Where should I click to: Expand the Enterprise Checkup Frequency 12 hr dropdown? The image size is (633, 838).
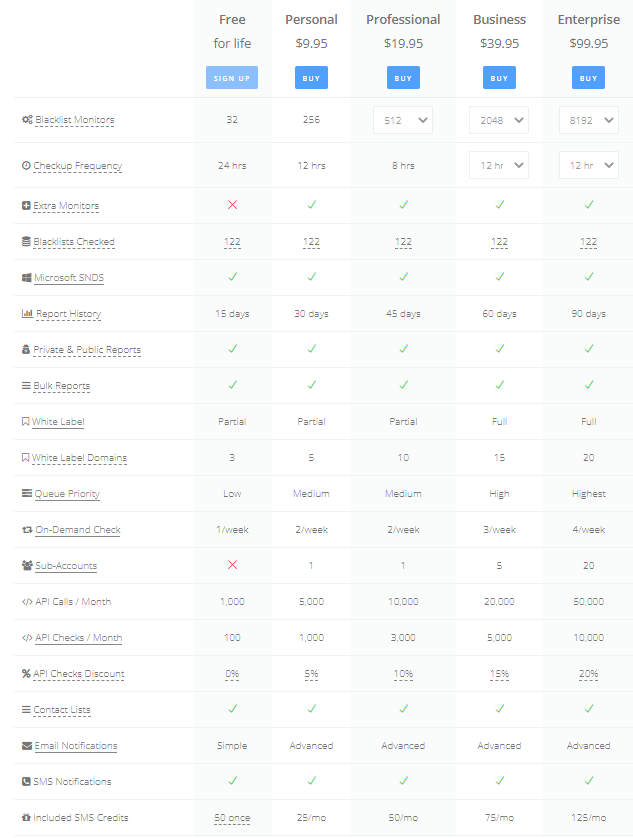589,166
